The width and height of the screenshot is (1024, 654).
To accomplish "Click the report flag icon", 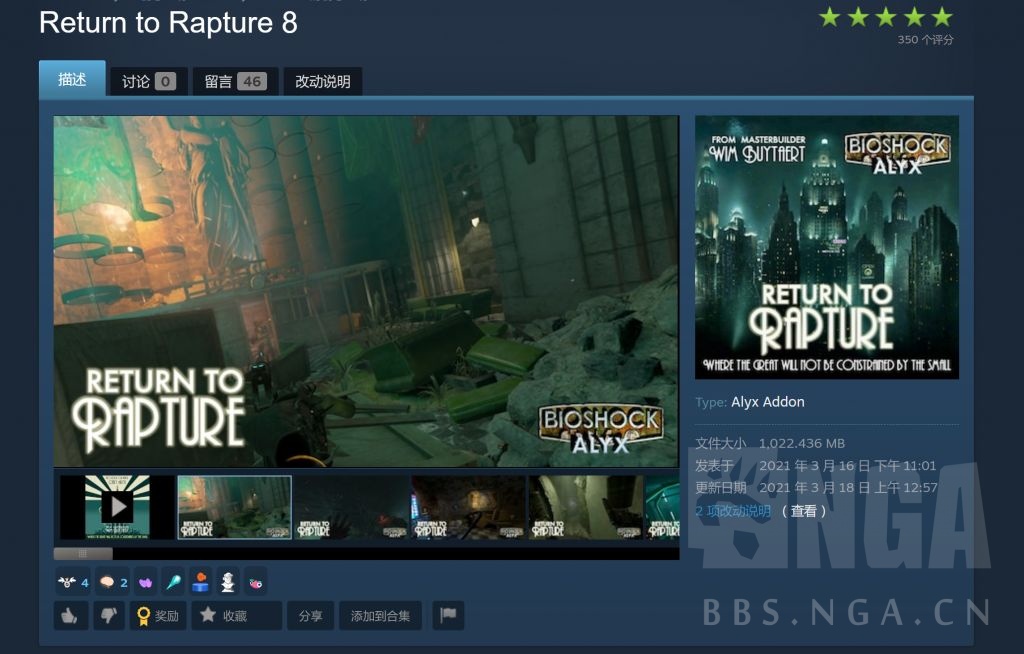I will click(x=447, y=616).
